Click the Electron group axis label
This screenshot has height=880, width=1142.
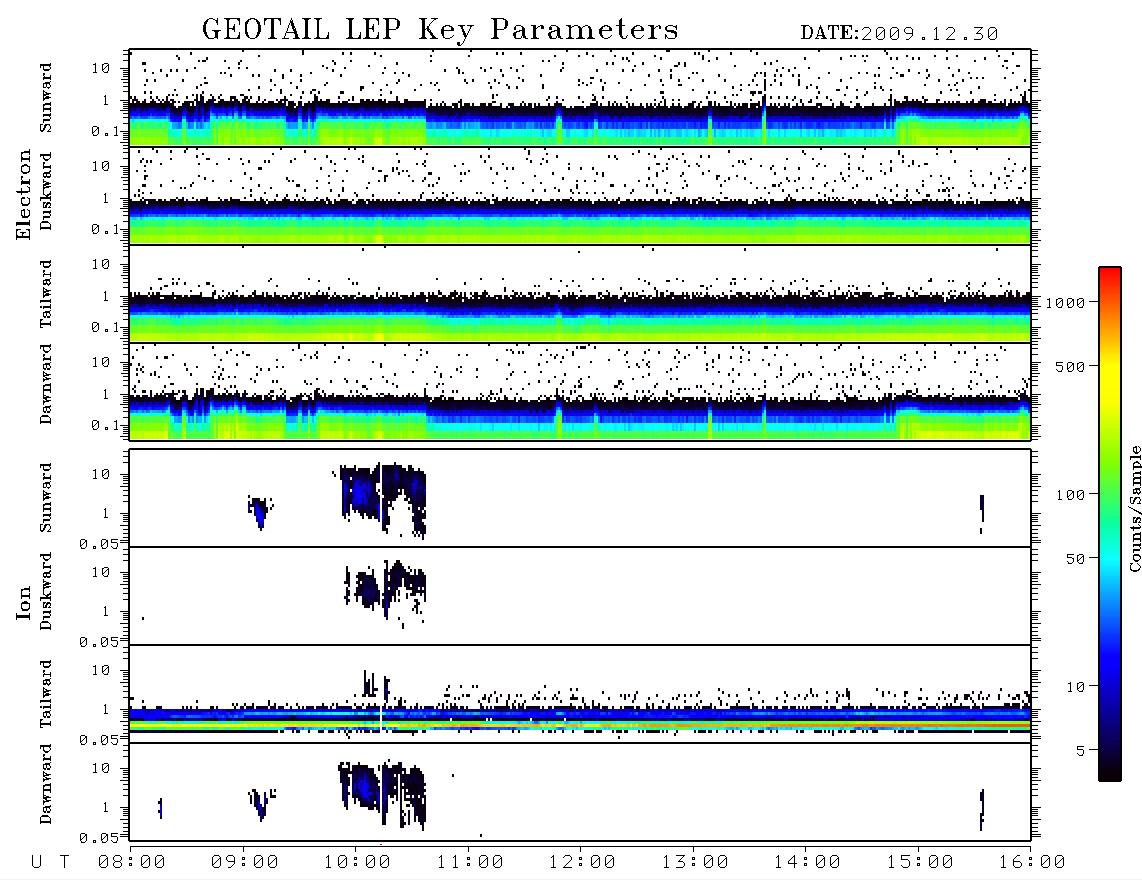pyautogui.click(x=24, y=195)
